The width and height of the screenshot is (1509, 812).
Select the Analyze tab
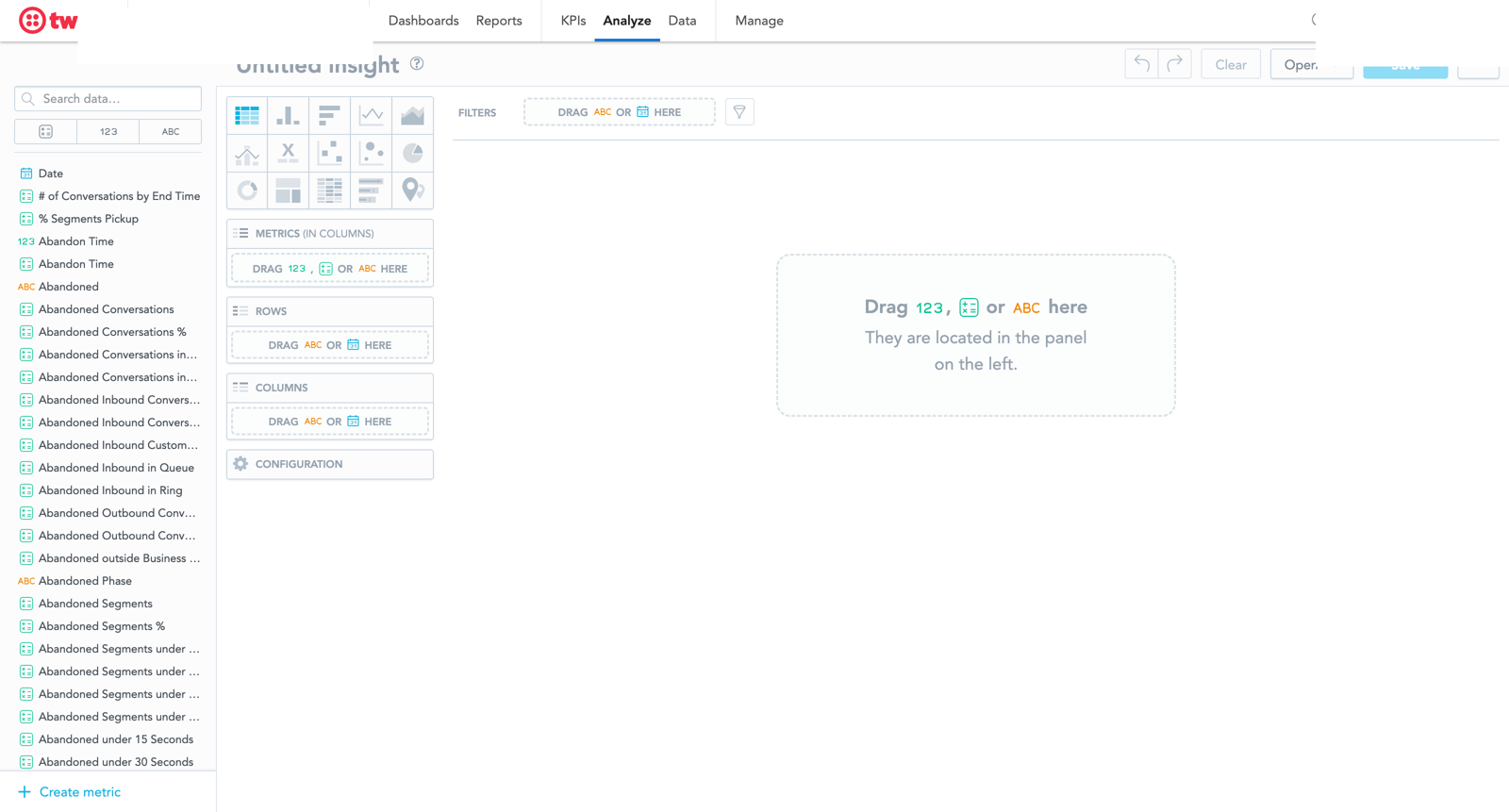point(627,21)
